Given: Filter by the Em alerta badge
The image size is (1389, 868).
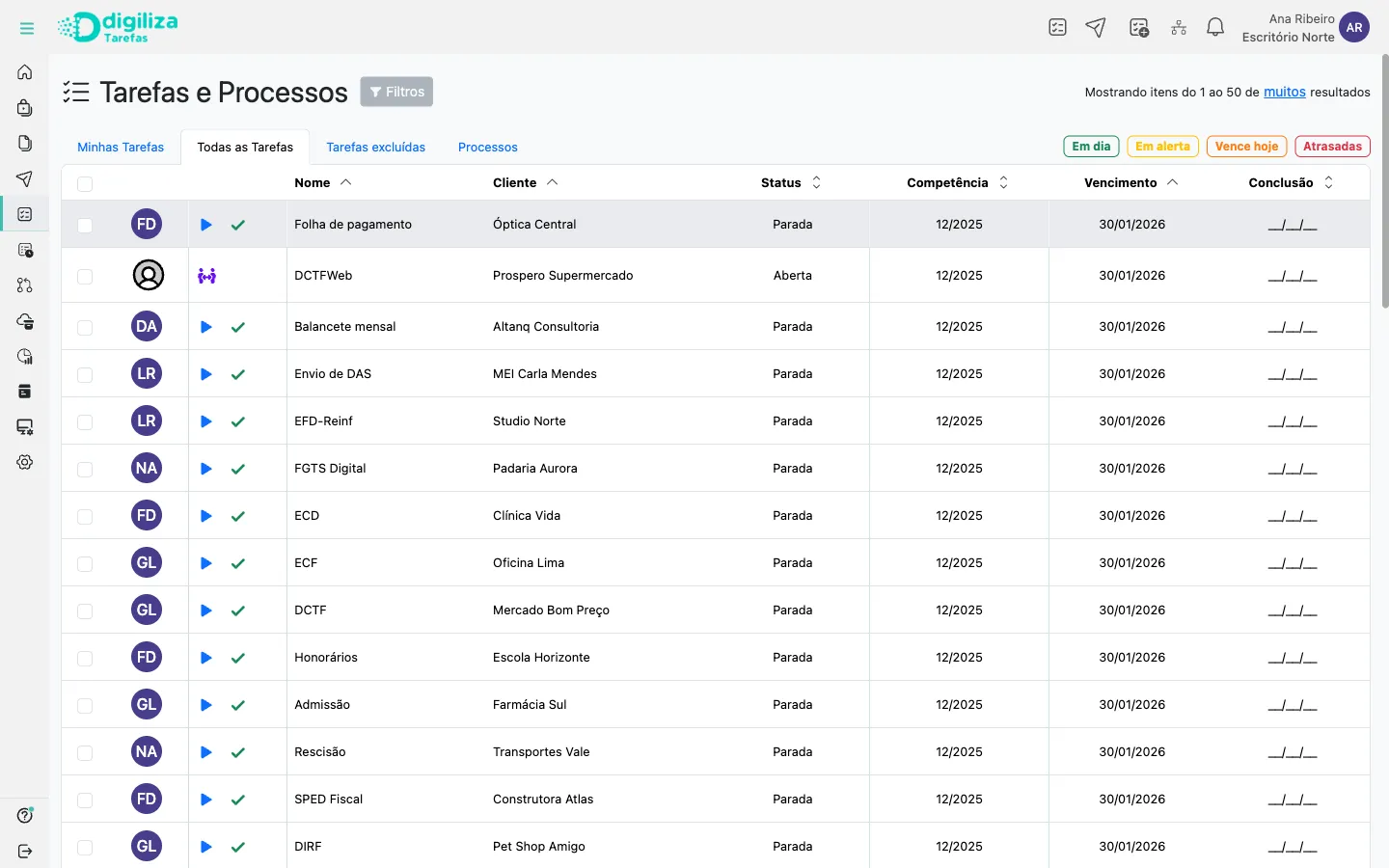Looking at the screenshot, I should tap(1162, 147).
